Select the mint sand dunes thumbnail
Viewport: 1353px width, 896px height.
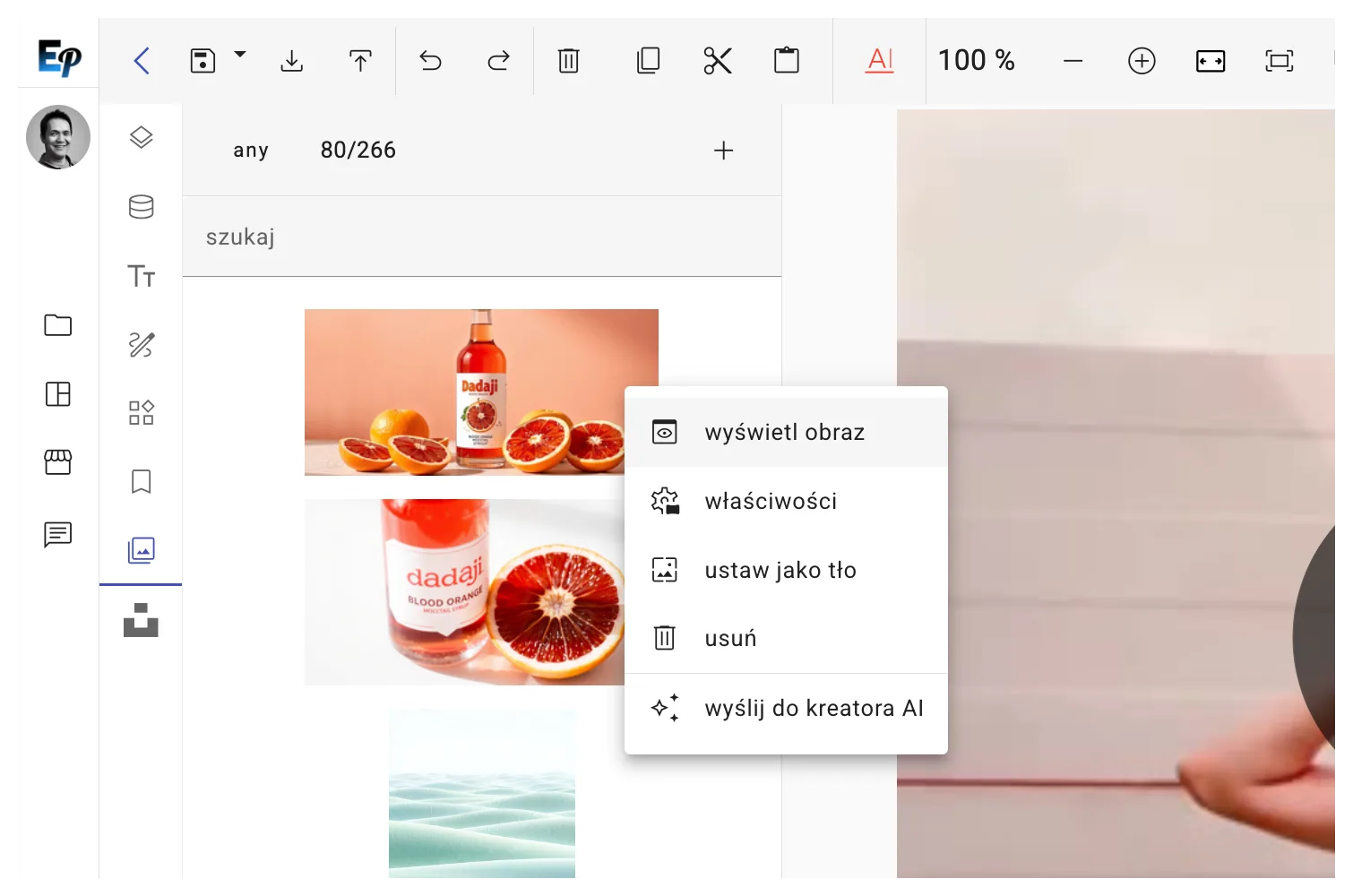coord(482,794)
